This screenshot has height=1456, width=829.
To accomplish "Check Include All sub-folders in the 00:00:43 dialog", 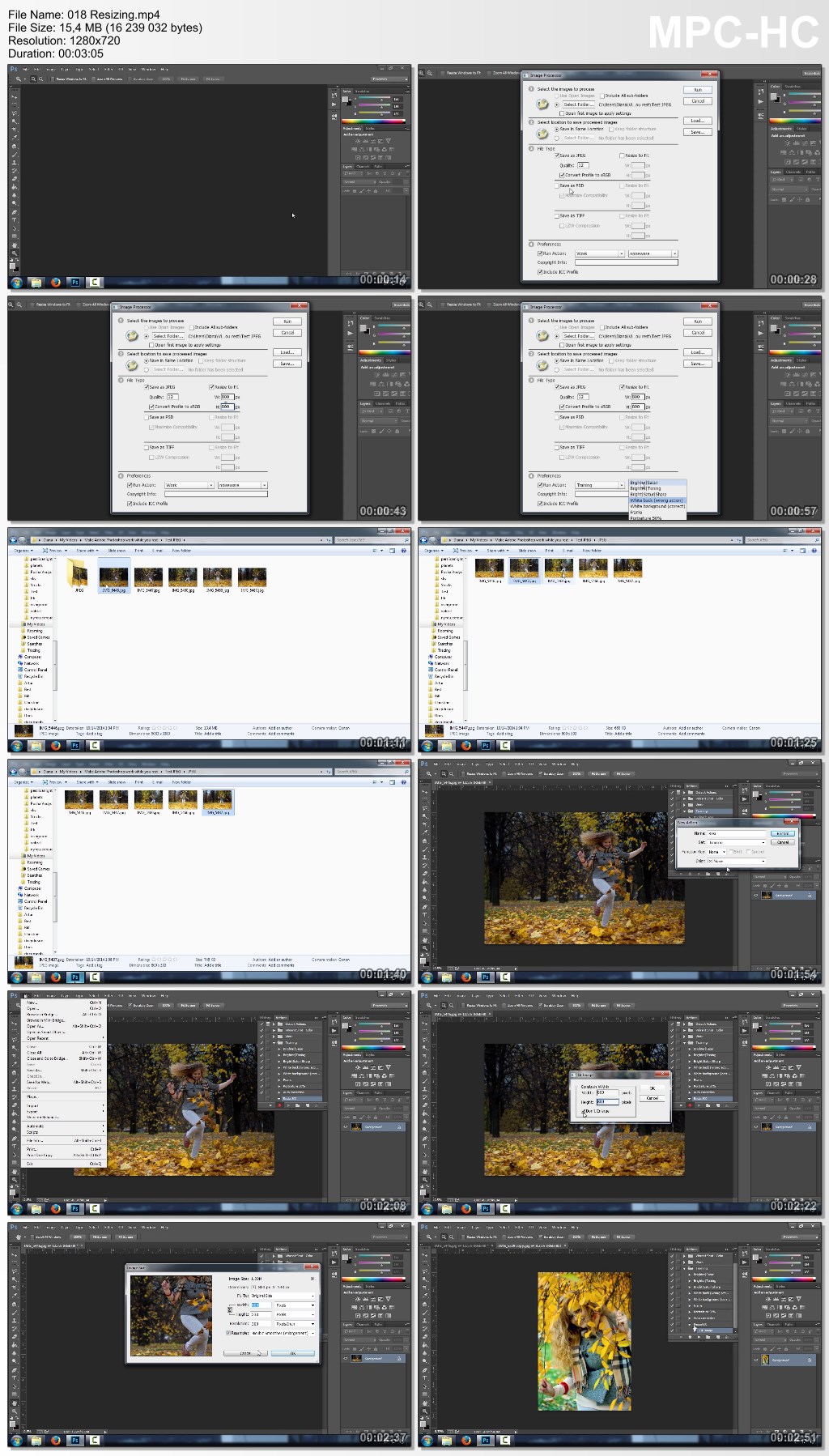I will pos(191,328).
